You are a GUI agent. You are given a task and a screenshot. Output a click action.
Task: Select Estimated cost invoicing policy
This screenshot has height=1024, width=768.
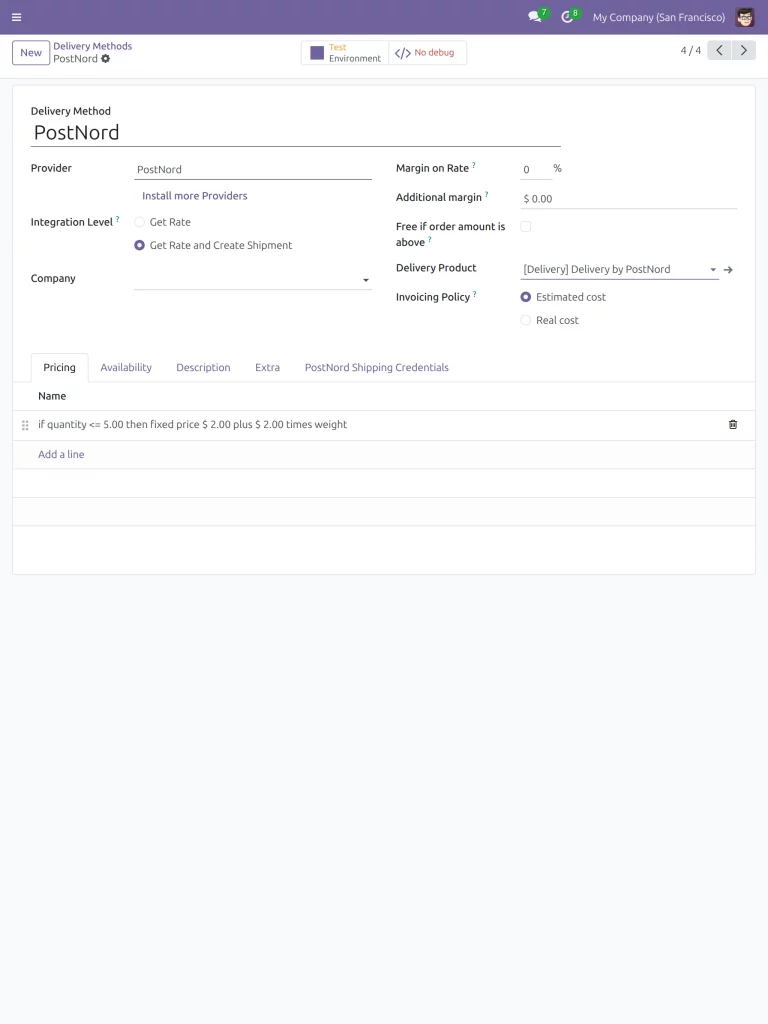(x=526, y=297)
